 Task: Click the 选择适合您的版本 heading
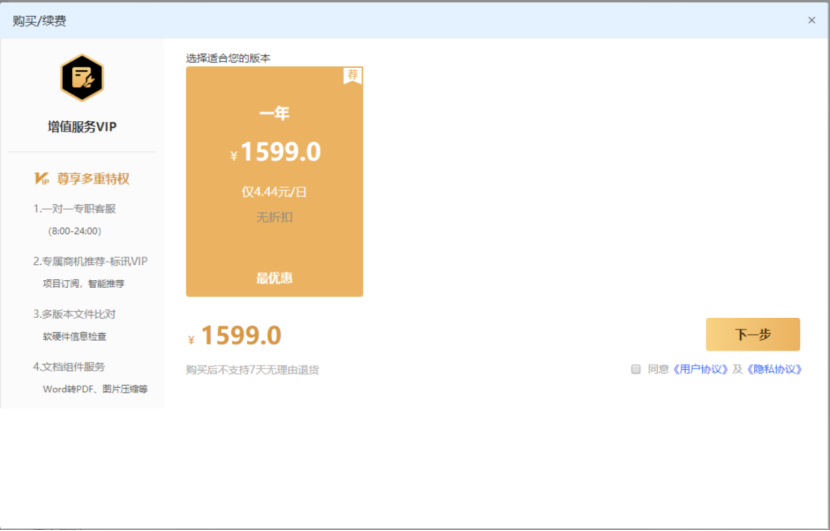[228, 58]
